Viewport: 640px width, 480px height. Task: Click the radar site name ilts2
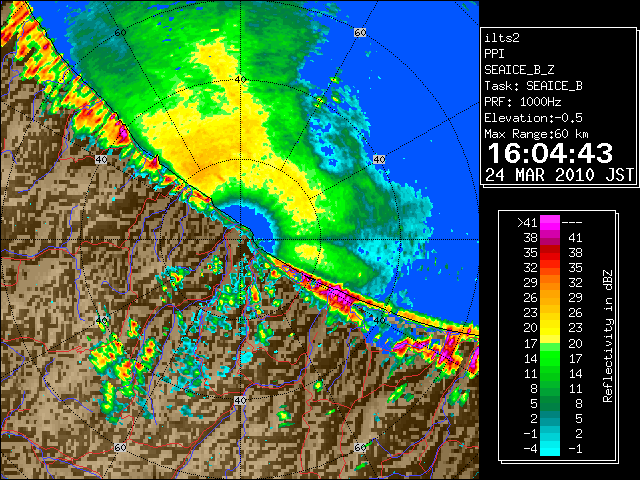[502, 38]
